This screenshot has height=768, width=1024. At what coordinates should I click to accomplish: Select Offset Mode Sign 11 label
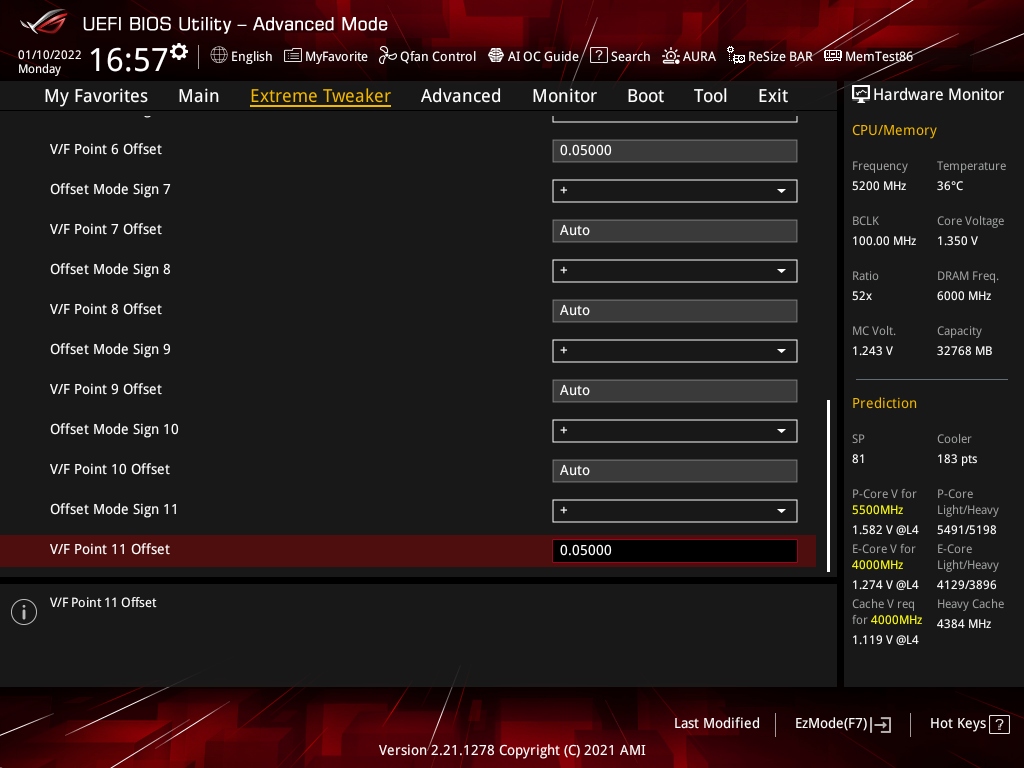click(x=114, y=509)
